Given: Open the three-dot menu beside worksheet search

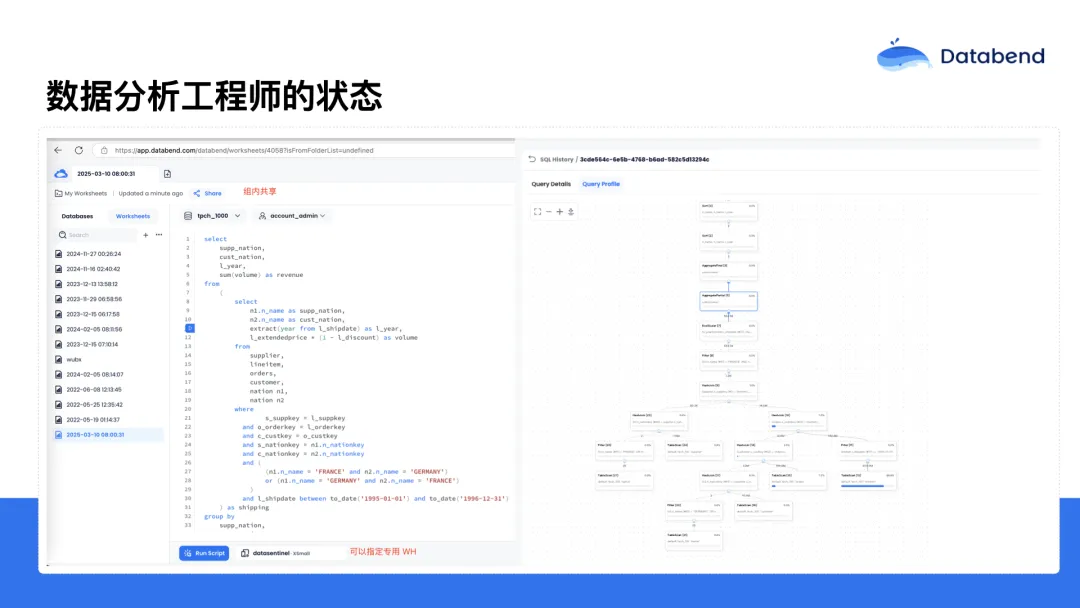Looking at the screenshot, I should pos(159,235).
